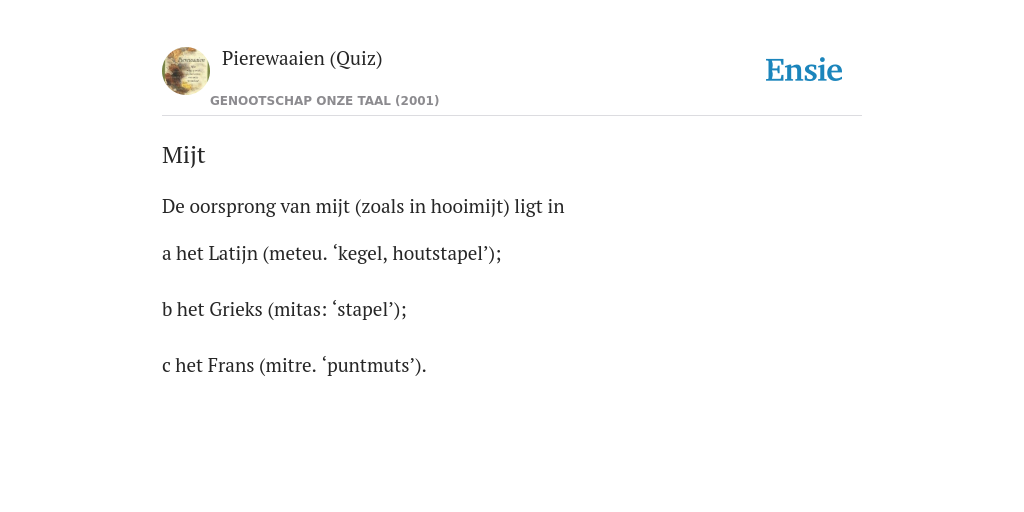Open the Pierewaaien (Quiz) title link
This screenshot has height=512, width=1024.
pyautogui.click(x=302, y=59)
